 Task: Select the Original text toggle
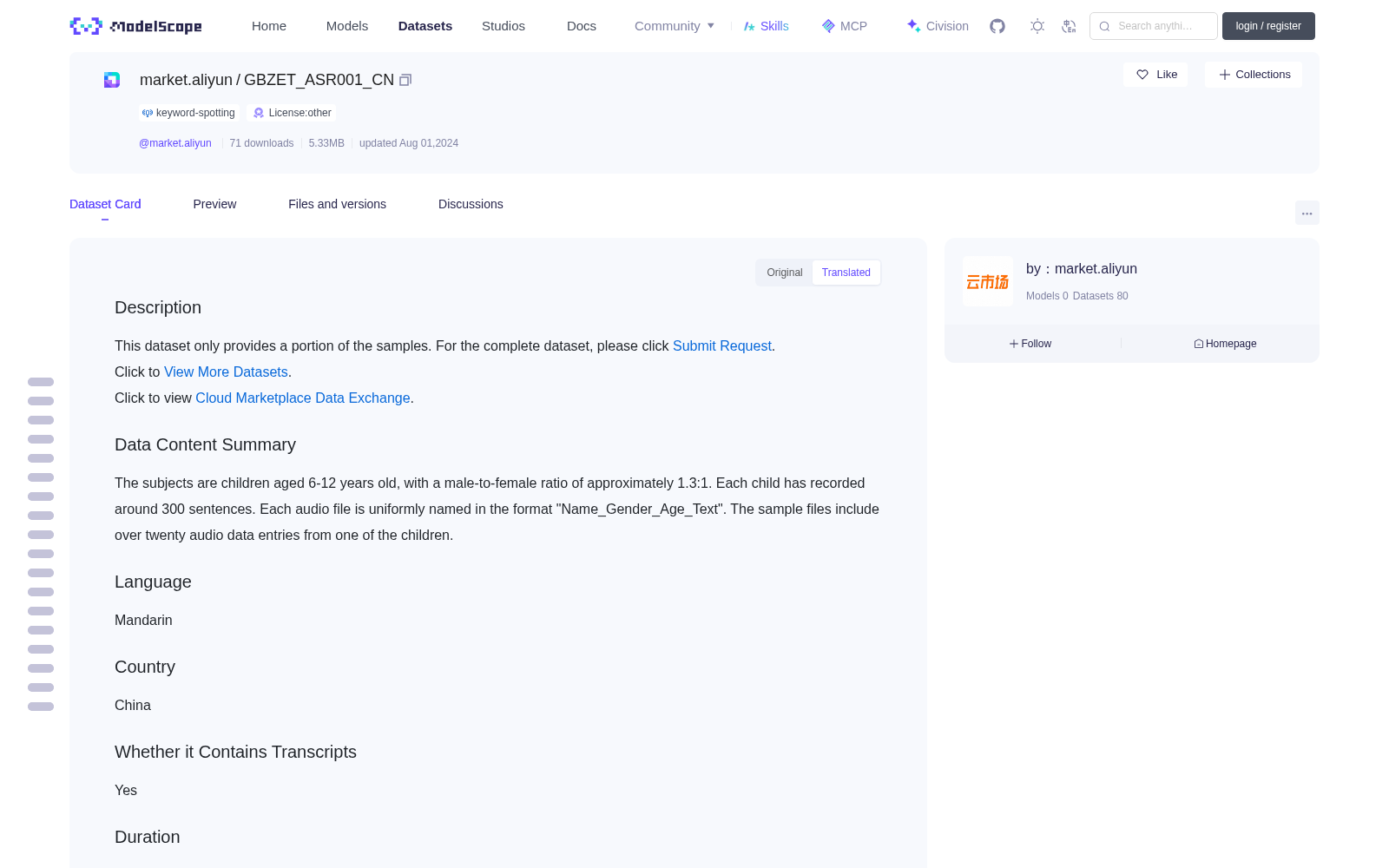click(x=785, y=273)
